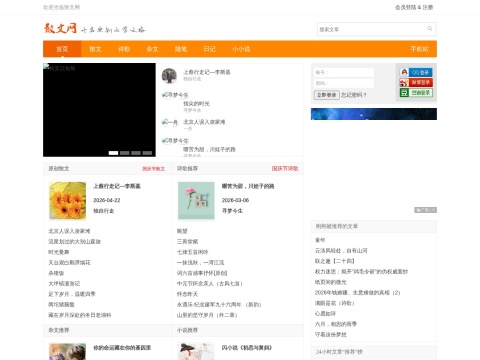Open poem titled 三养带赋
This screenshot has height=360, width=480.
[x=187, y=241]
